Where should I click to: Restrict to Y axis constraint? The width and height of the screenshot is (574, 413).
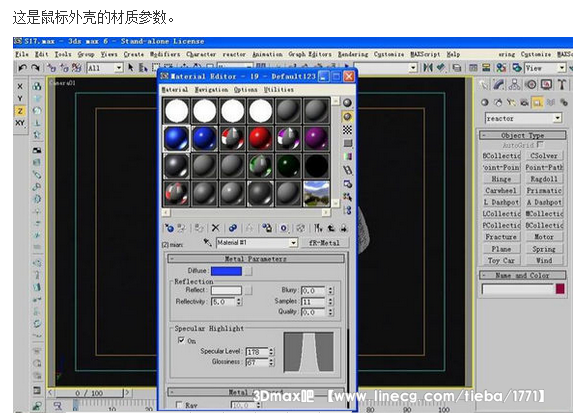click(20, 98)
